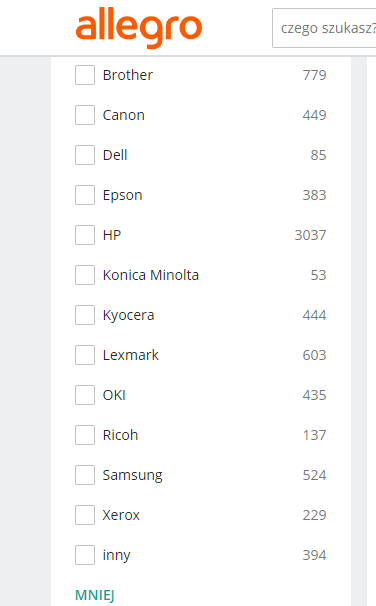Toggle the Samsung filter checkbox

(85, 475)
